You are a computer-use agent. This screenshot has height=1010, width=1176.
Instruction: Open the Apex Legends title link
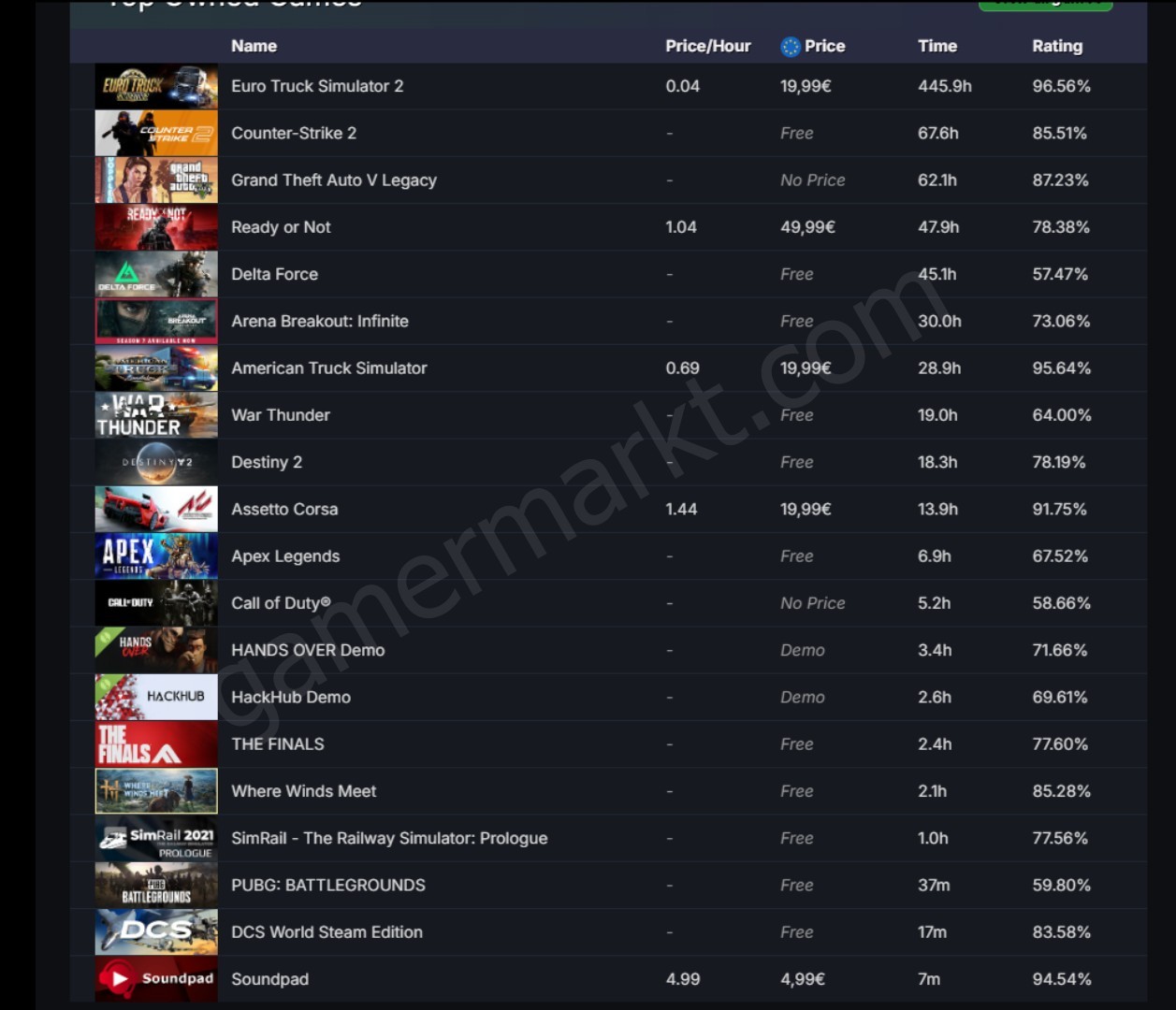[285, 556]
